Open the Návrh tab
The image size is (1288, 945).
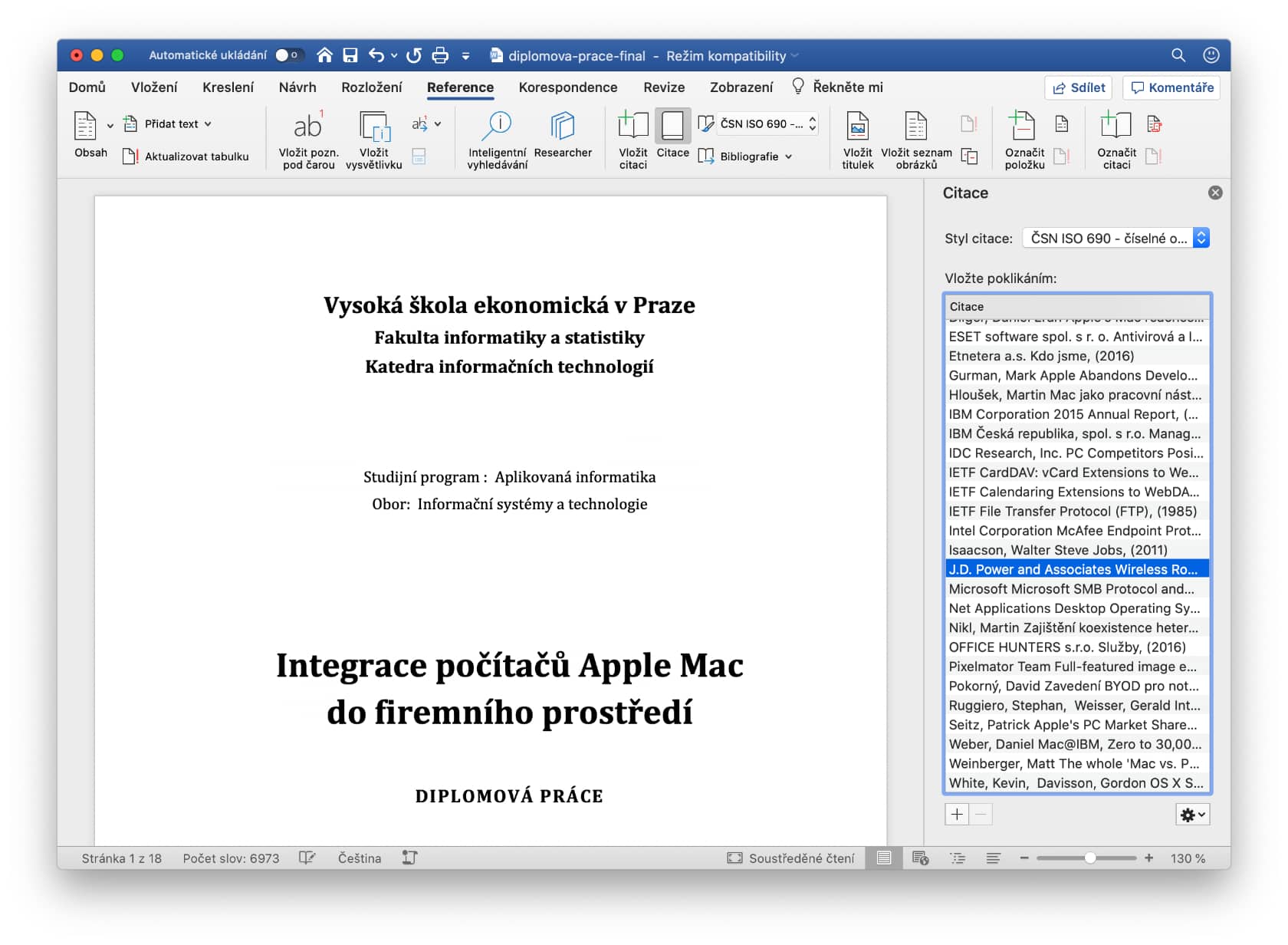(x=297, y=87)
